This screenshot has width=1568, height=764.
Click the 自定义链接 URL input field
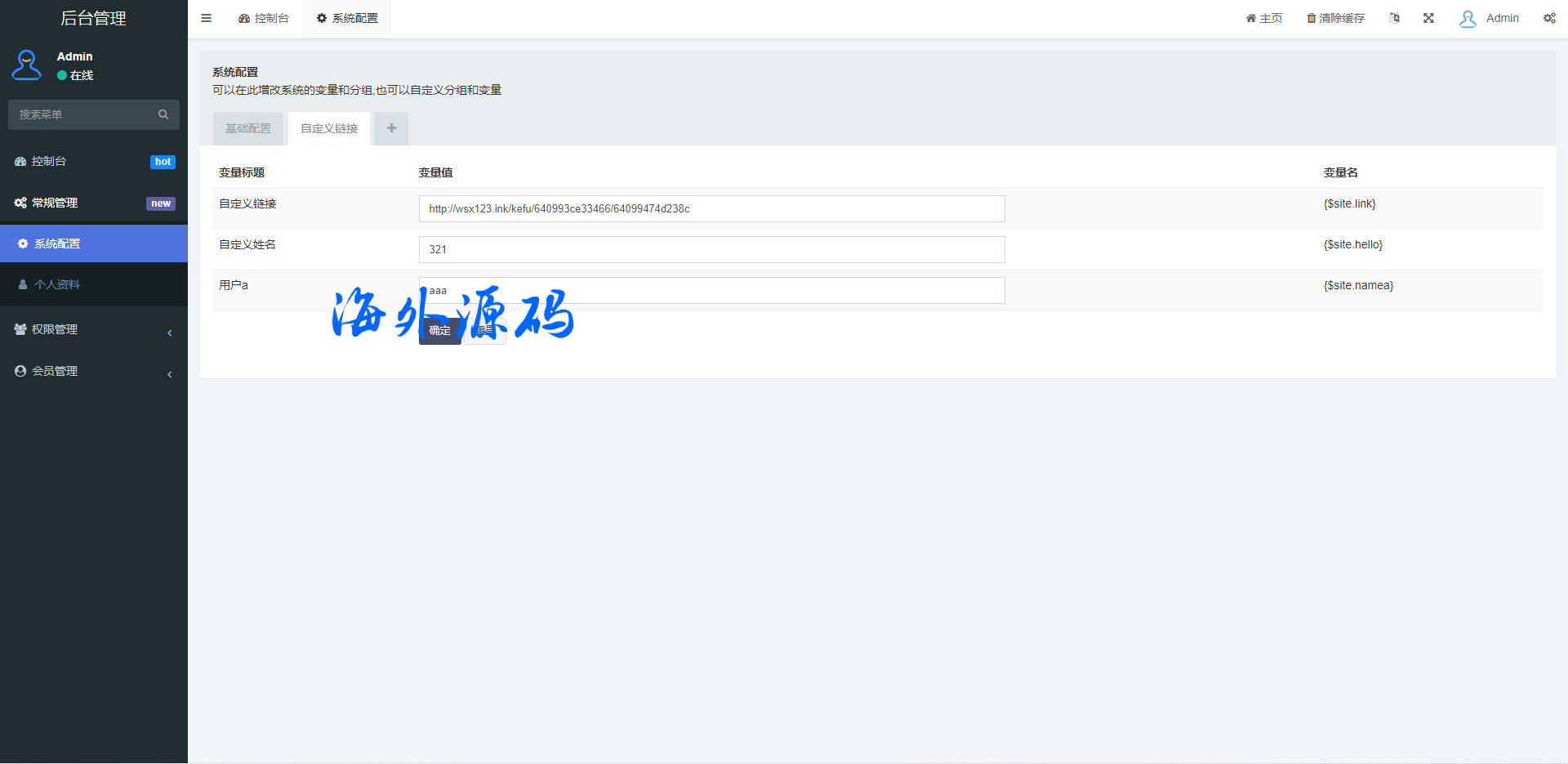pyautogui.click(x=710, y=208)
